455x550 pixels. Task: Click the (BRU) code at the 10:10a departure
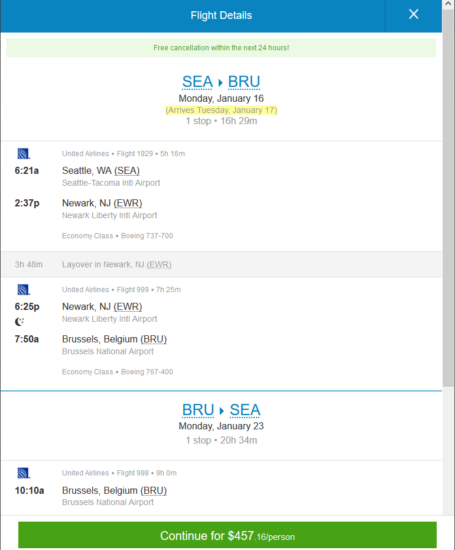tap(153, 491)
